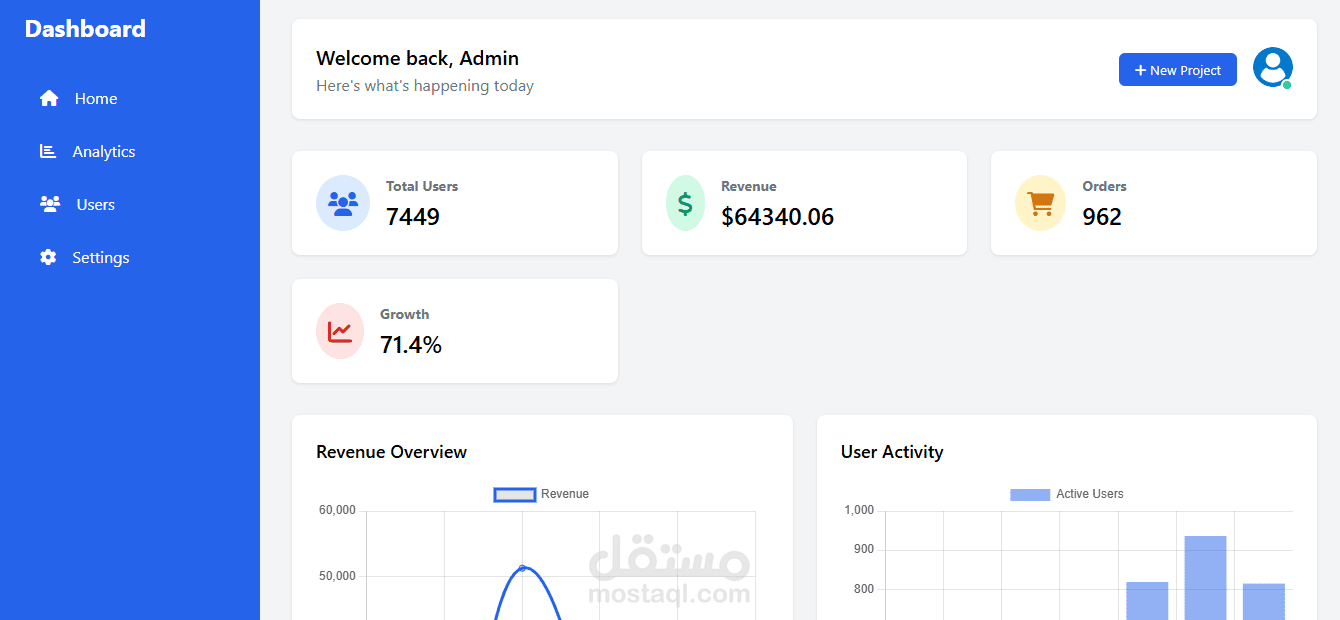
Task: Click the Dashboard title link
Action: click(85, 28)
